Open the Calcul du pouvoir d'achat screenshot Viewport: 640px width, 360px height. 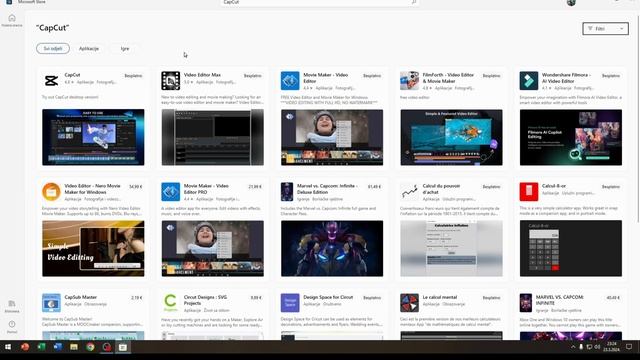(451, 249)
